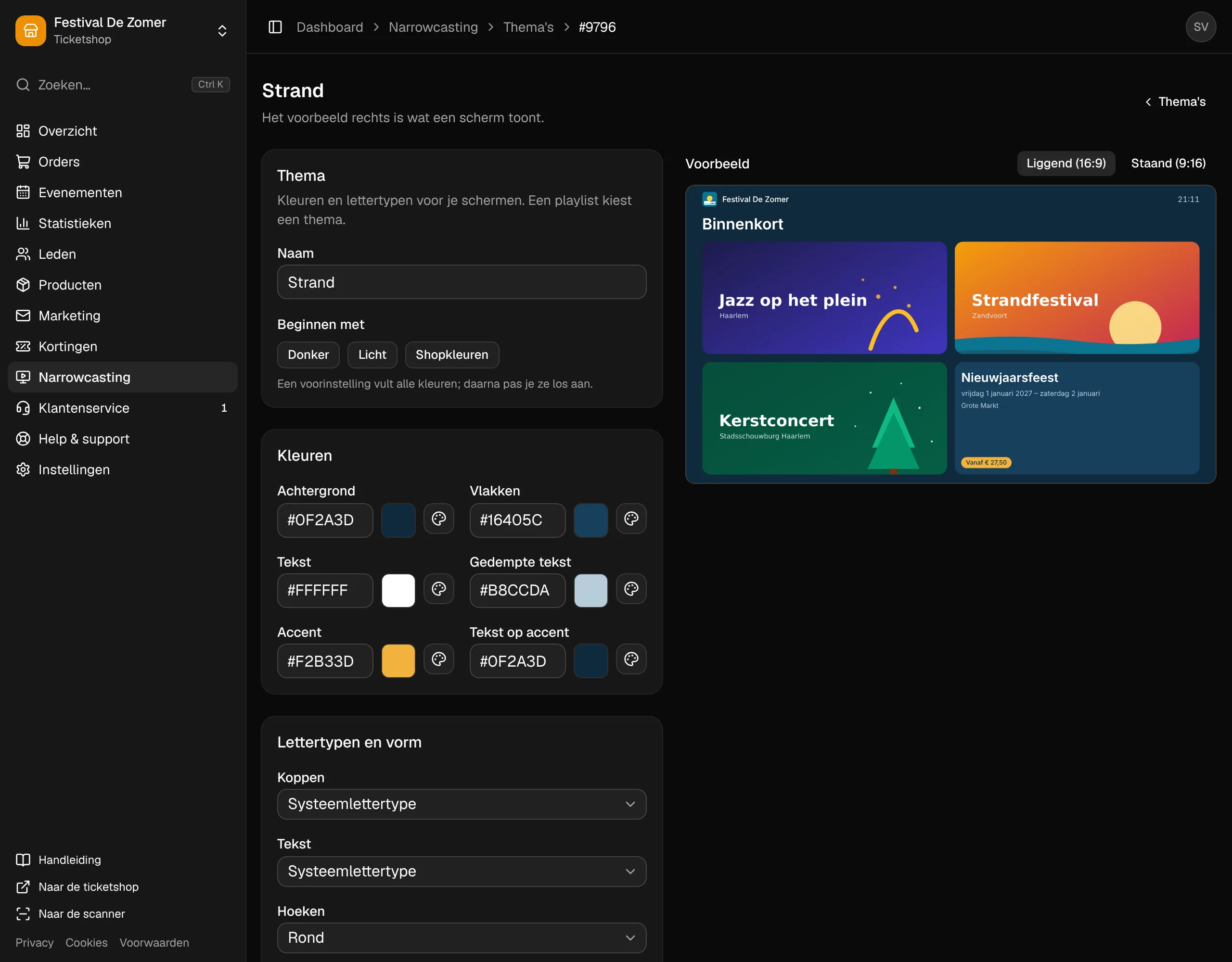The height and width of the screenshot is (962, 1232).
Task: Click the Handleiding book icon
Action: 23,860
